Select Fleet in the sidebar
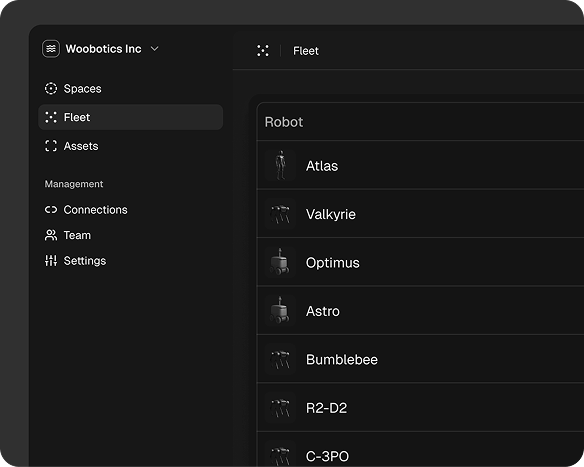The image size is (584, 467). tap(130, 117)
